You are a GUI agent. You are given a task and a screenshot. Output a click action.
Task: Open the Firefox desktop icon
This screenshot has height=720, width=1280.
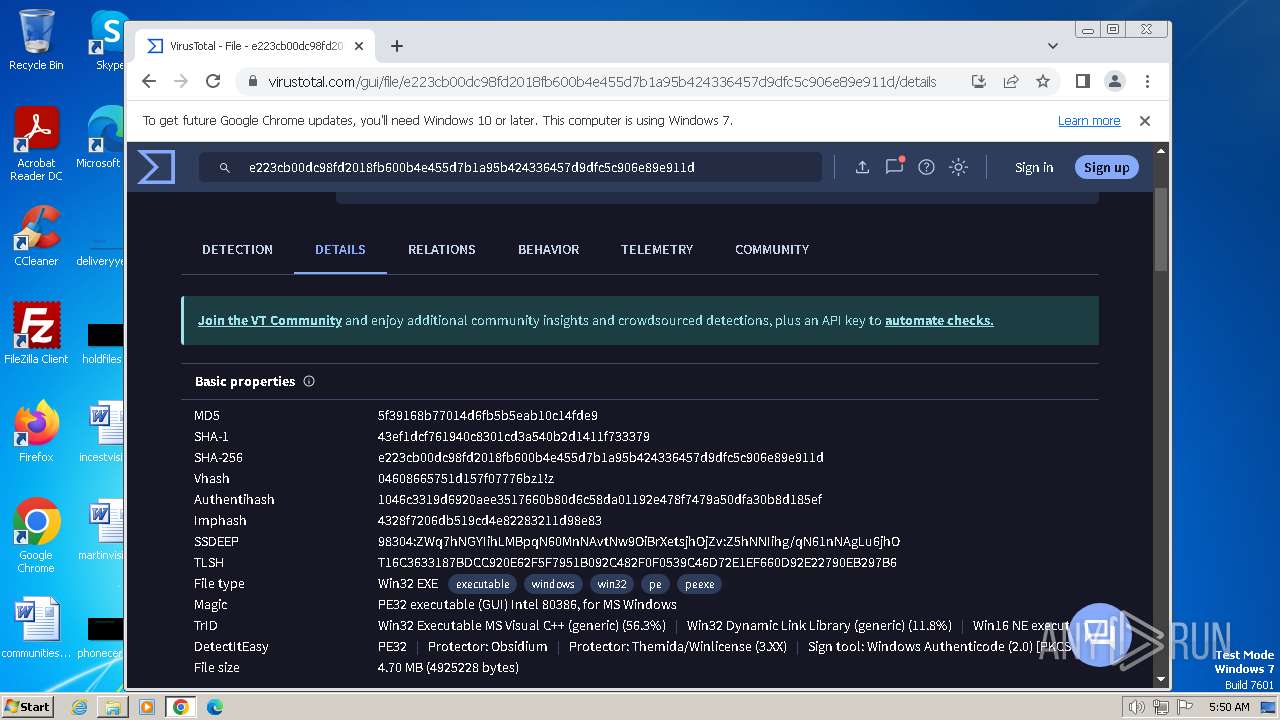36,431
